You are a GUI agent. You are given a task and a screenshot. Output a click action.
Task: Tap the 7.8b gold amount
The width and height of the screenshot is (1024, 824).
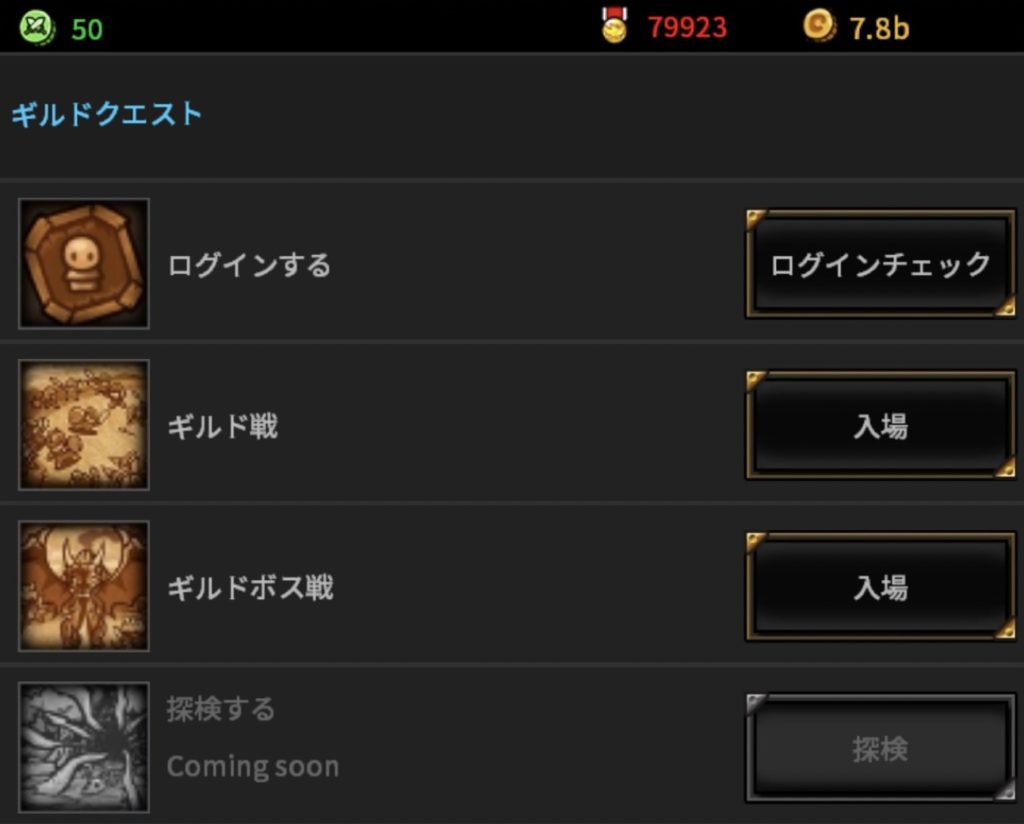[879, 28]
